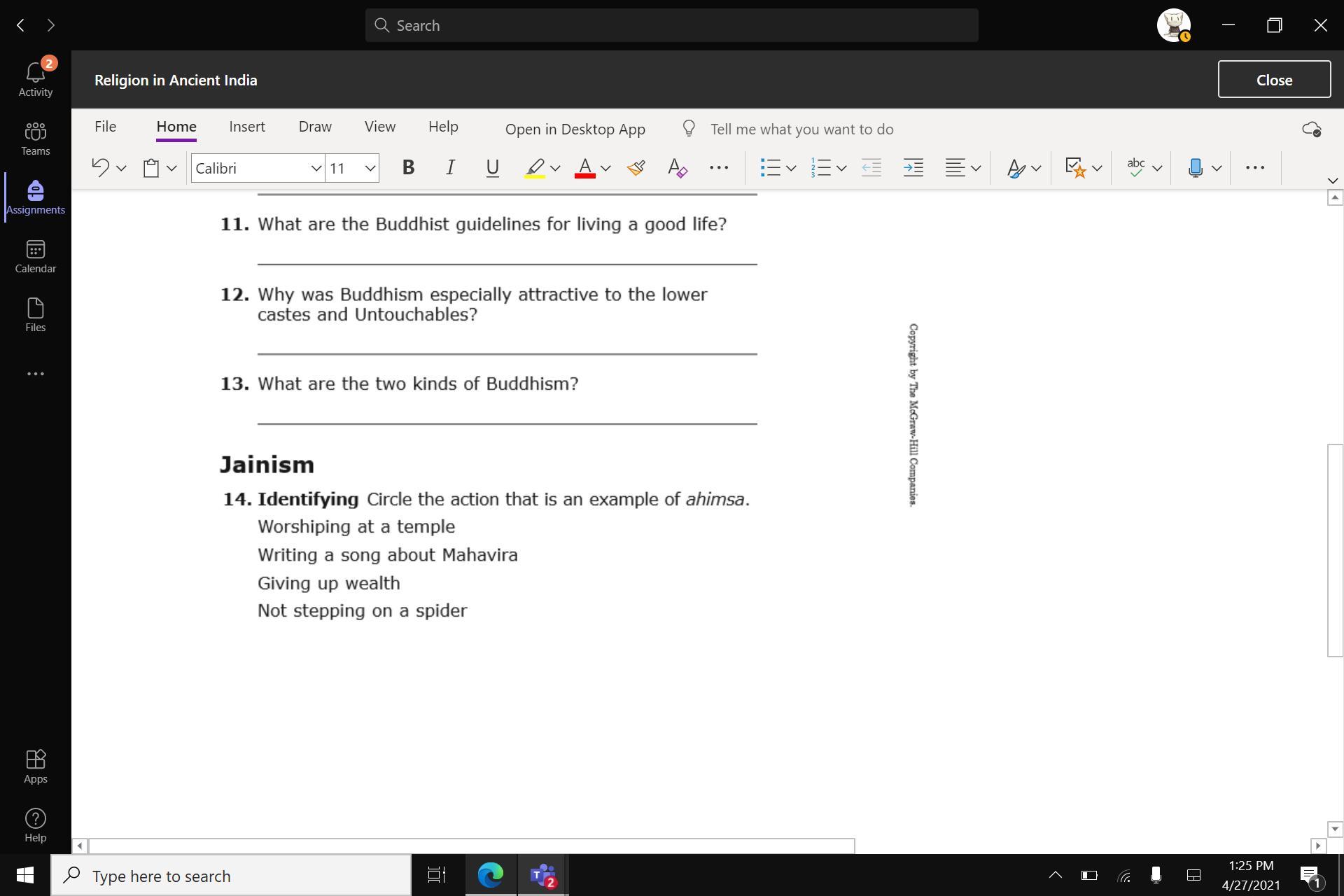
Task: Toggle Italic text formatting
Action: pyautogui.click(x=450, y=168)
